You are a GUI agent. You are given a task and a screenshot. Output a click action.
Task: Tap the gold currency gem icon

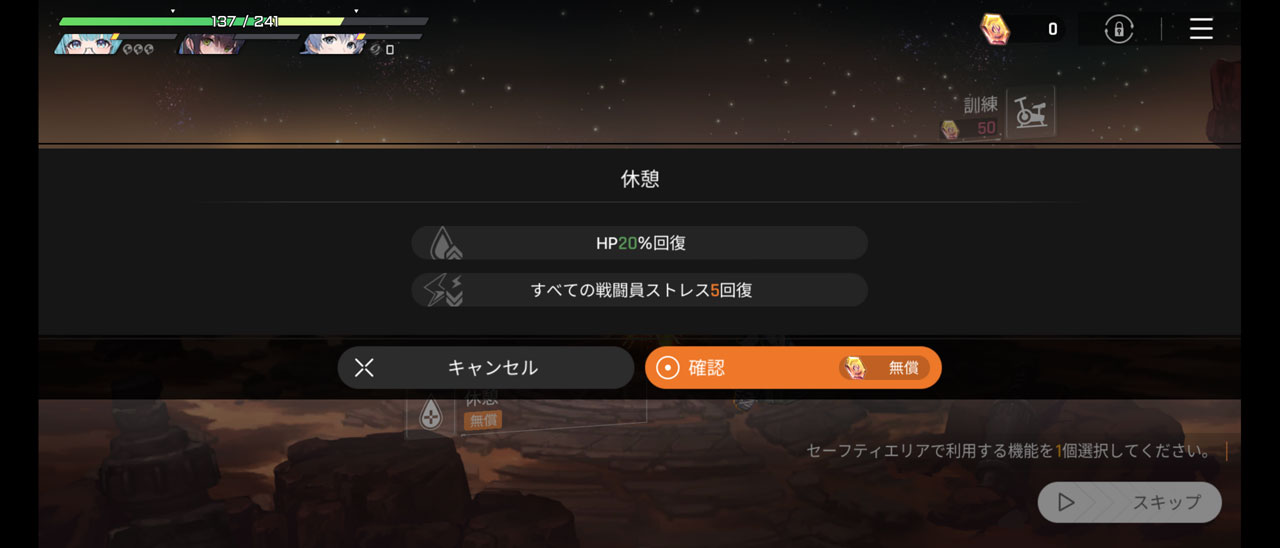coord(994,29)
